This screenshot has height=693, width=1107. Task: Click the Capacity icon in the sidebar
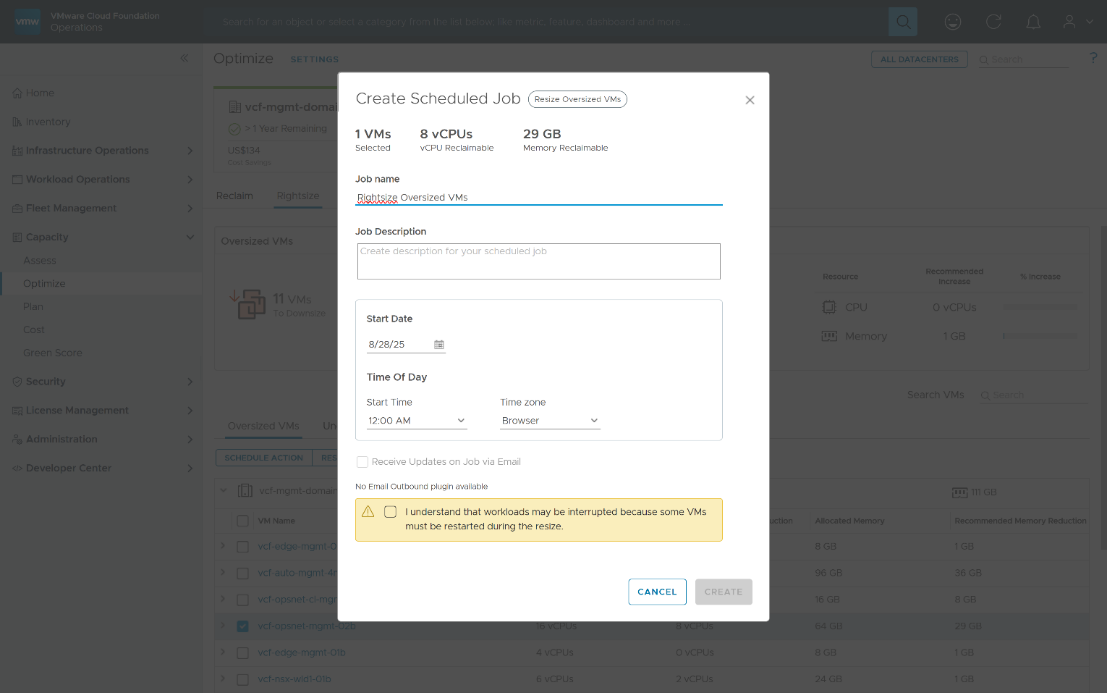click(x=17, y=237)
